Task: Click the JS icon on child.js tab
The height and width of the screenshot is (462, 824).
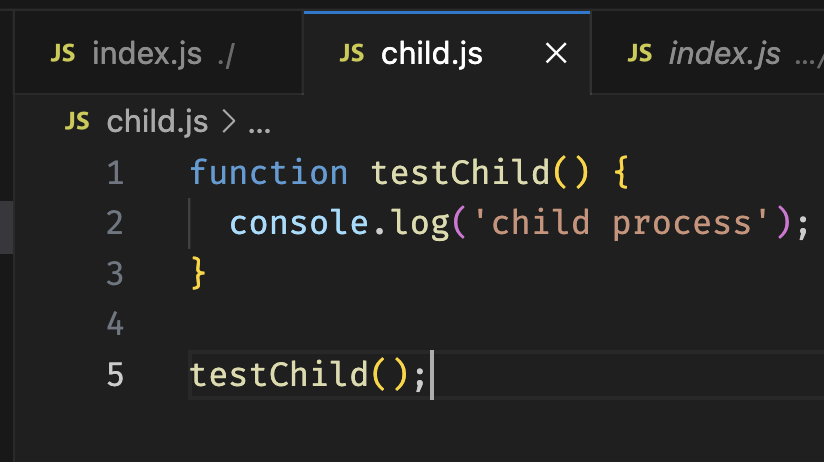Action: click(351, 54)
